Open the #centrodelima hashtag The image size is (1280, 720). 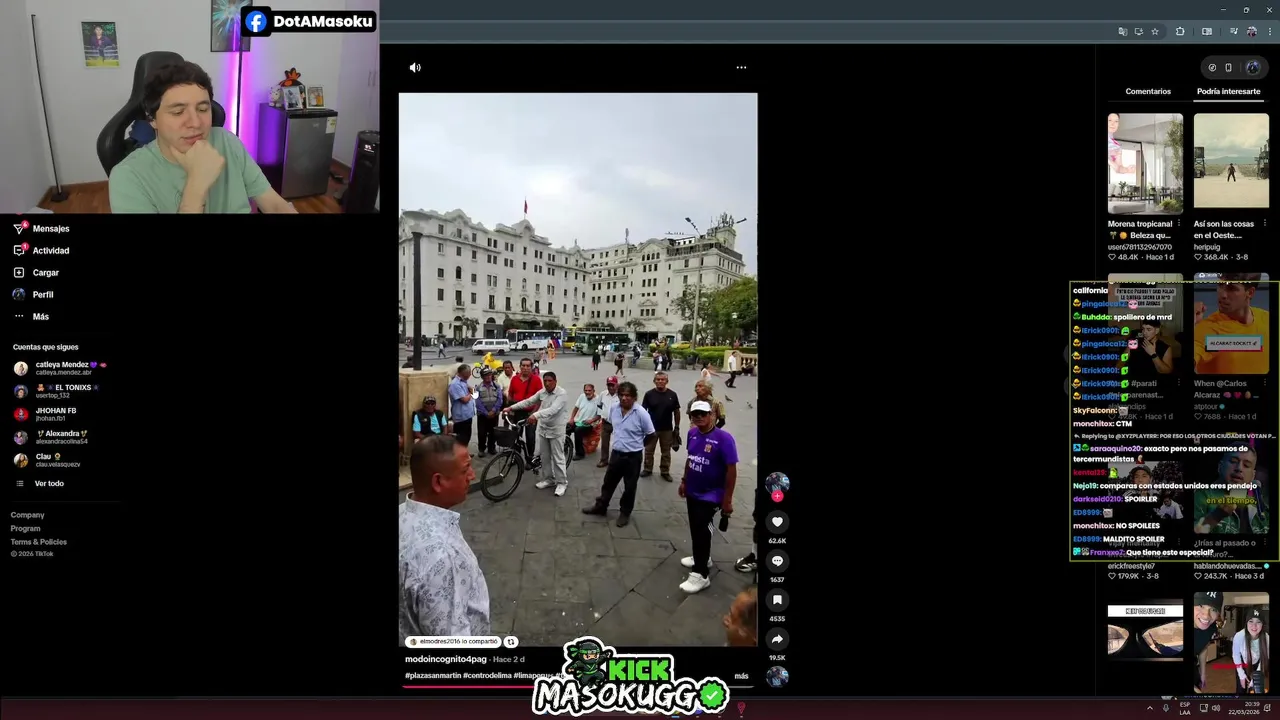pos(487,676)
